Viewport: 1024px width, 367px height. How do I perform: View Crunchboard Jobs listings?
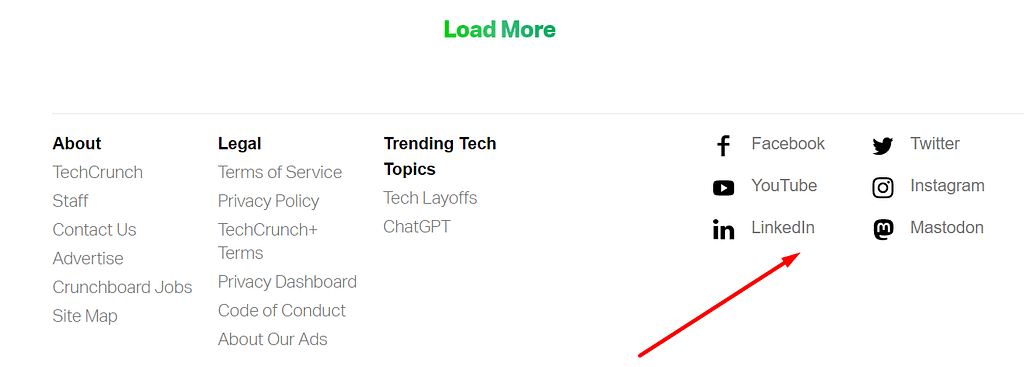123,287
